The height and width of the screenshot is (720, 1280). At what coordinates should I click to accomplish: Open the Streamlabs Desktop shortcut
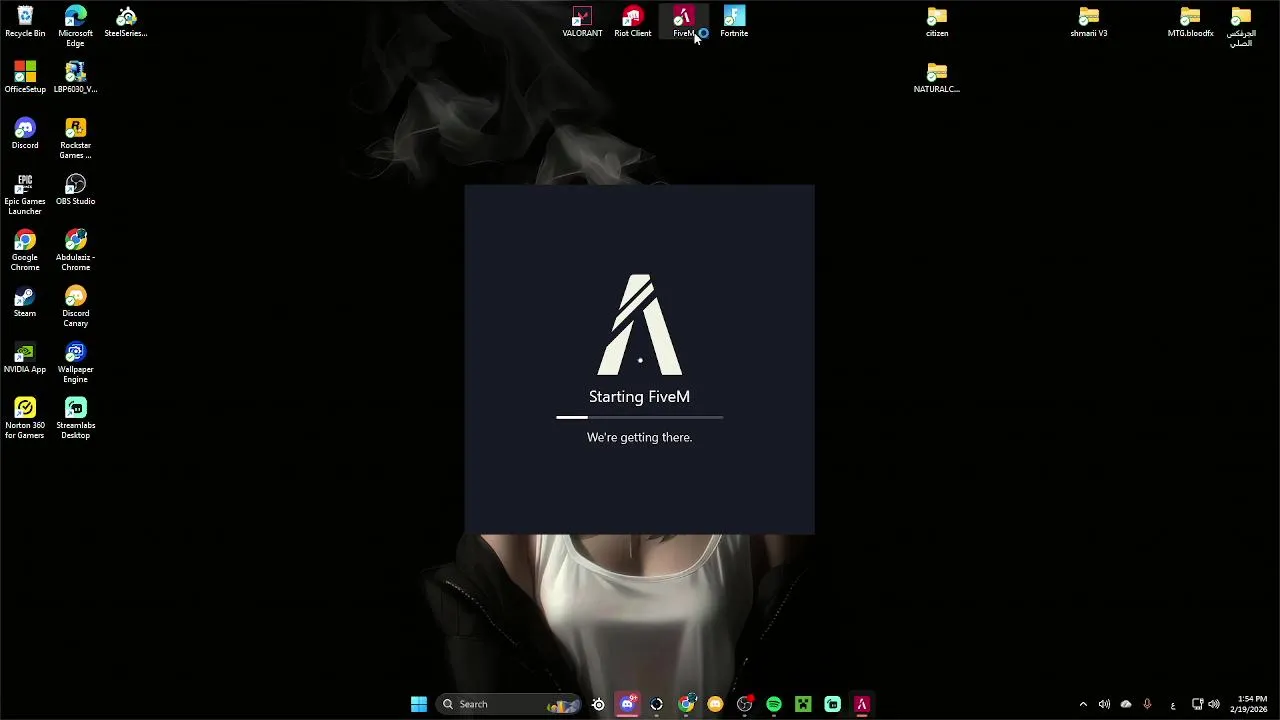point(75,418)
